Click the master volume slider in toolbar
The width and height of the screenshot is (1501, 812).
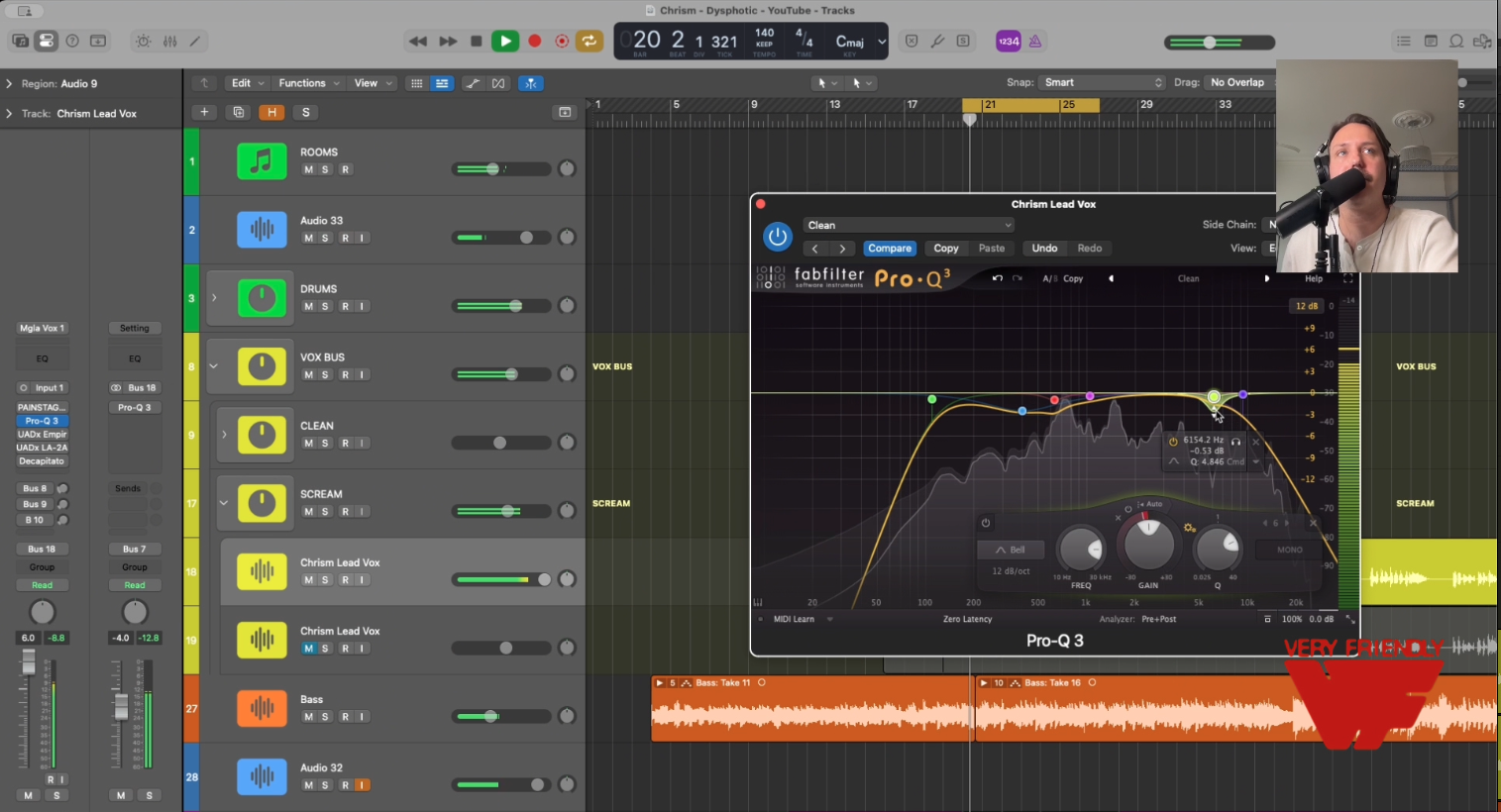pyautogui.click(x=1220, y=43)
